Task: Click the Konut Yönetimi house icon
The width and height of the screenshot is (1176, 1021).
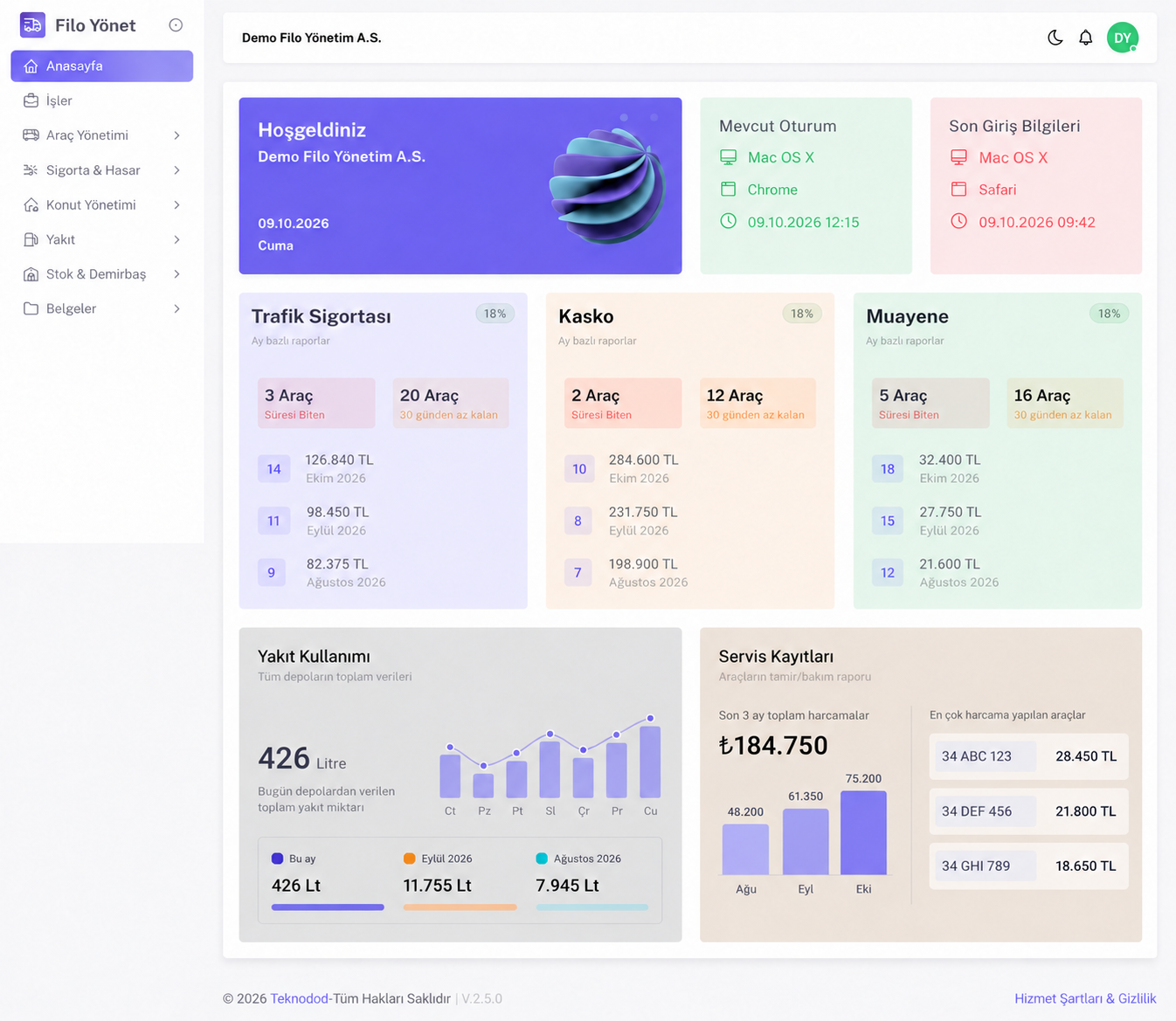Action: pos(31,204)
